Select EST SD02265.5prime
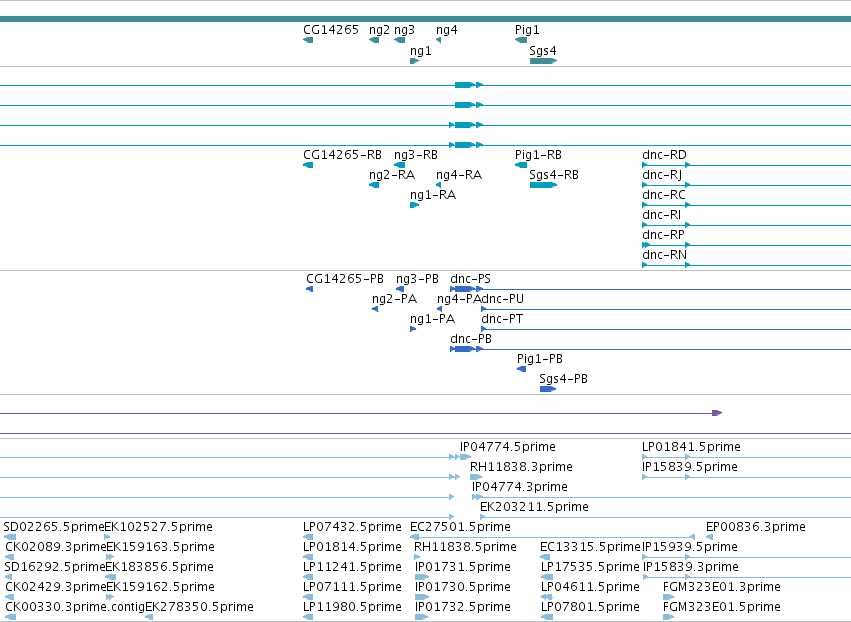The image size is (851, 622). [x=54, y=527]
